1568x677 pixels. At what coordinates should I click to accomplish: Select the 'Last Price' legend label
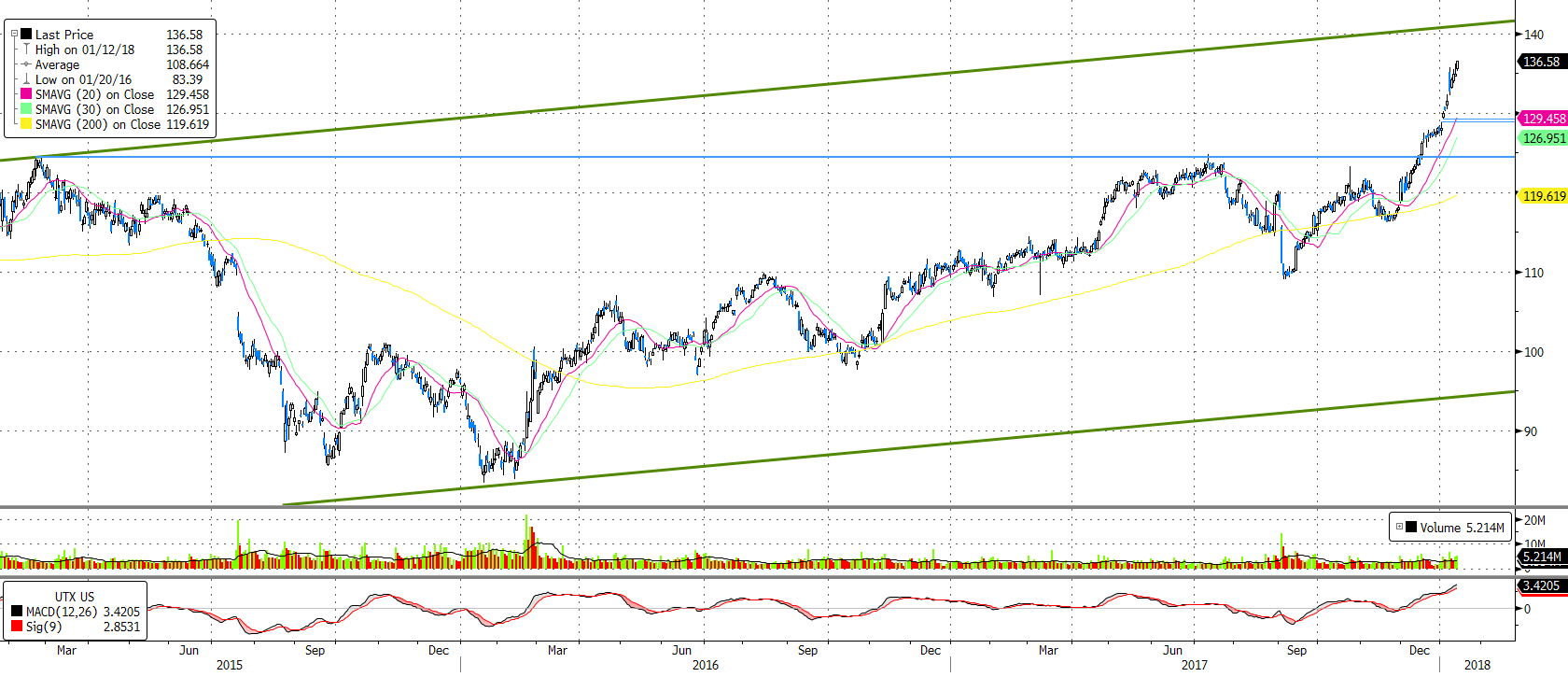tap(64, 35)
